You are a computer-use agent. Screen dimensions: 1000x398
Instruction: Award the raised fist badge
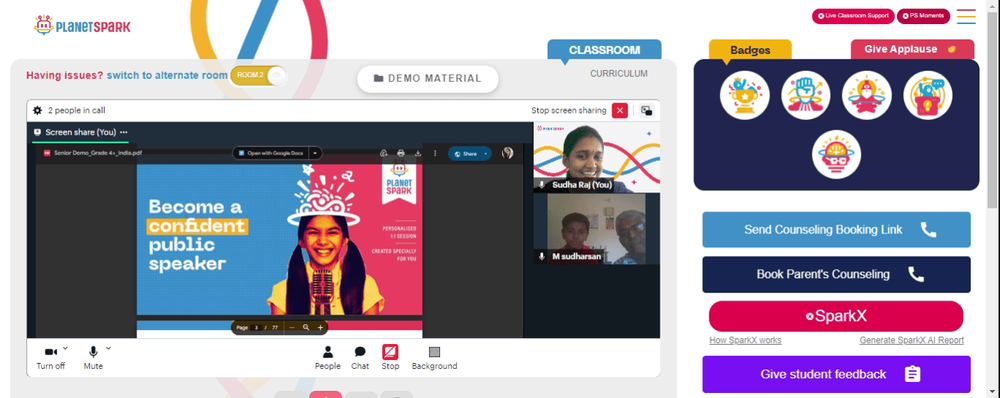point(805,96)
